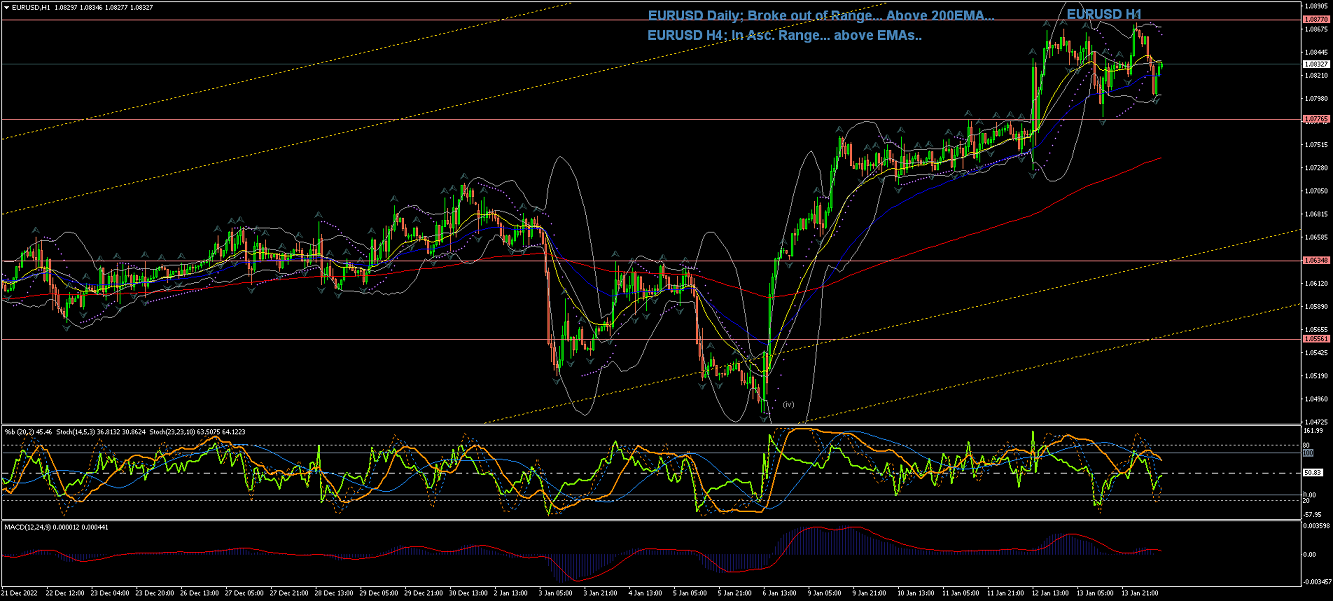This screenshot has width=1333, height=601.
Task: Click the '29 Dec 21:00' time axis label
Action: click(424, 593)
